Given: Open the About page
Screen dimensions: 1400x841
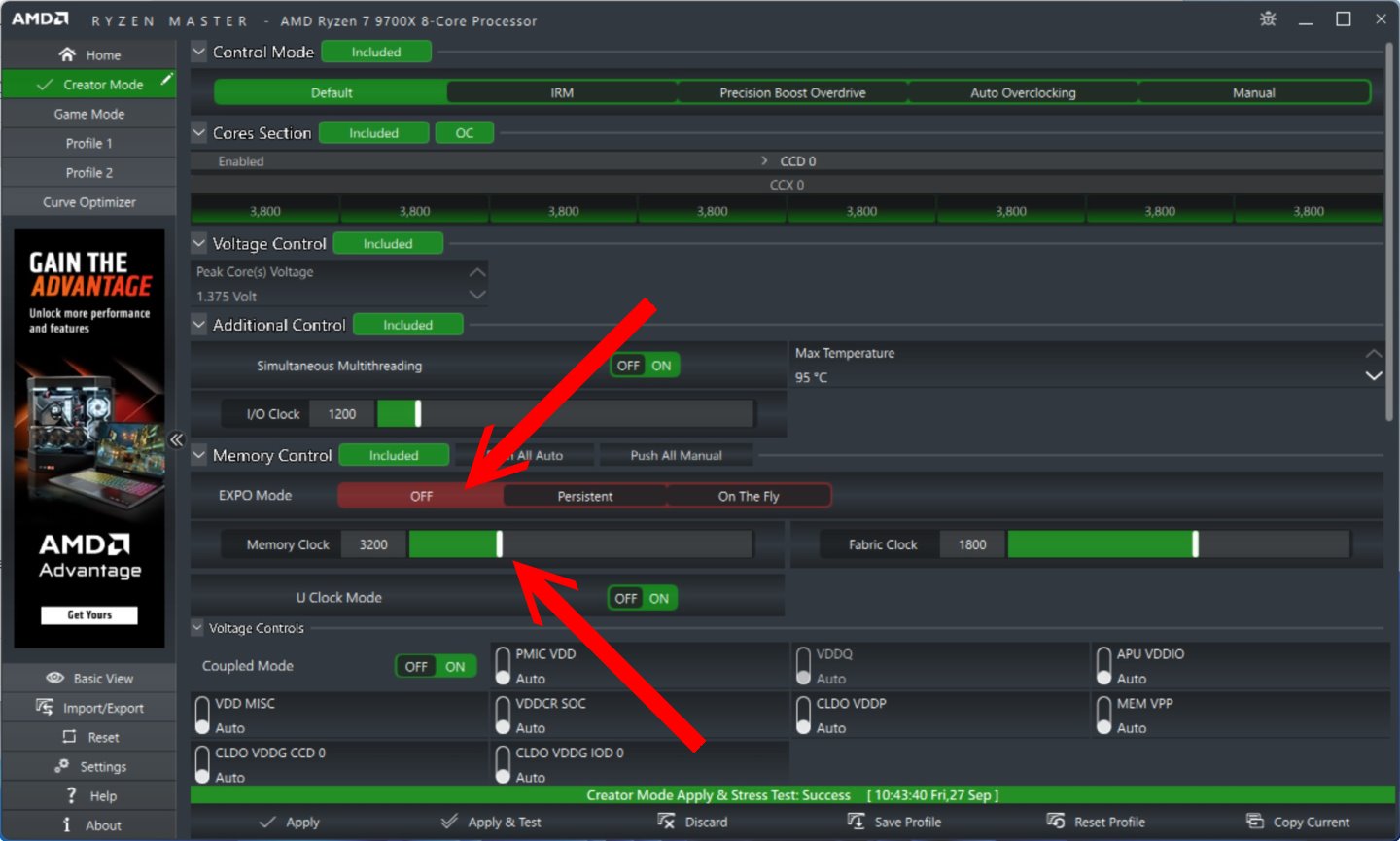Looking at the screenshot, I should click(x=88, y=824).
